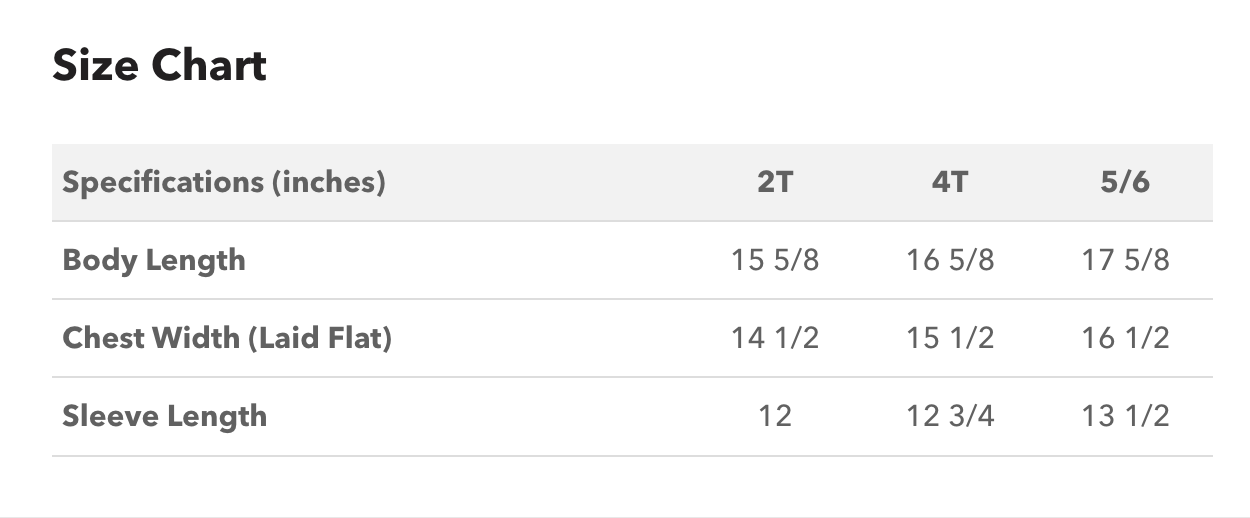
Task: Click the 16 1/2 chest width value
Action: tap(1125, 338)
